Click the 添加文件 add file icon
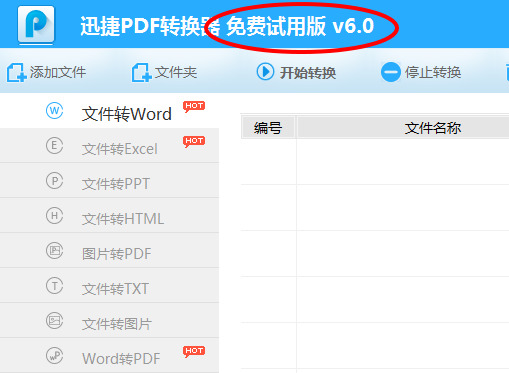 [x=17, y=73]
